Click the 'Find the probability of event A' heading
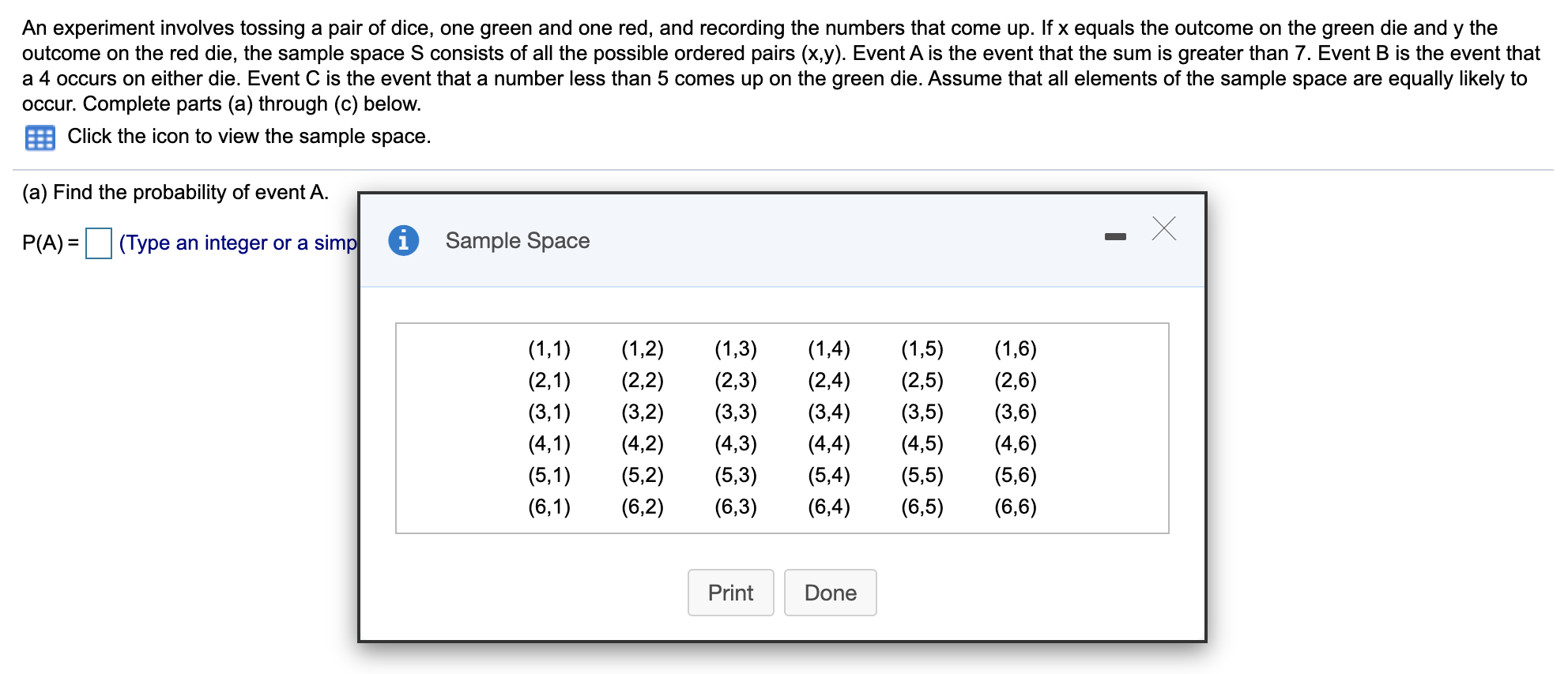Image resolution: width=1568 pixels, height=674 pixels. click(174, 192)
